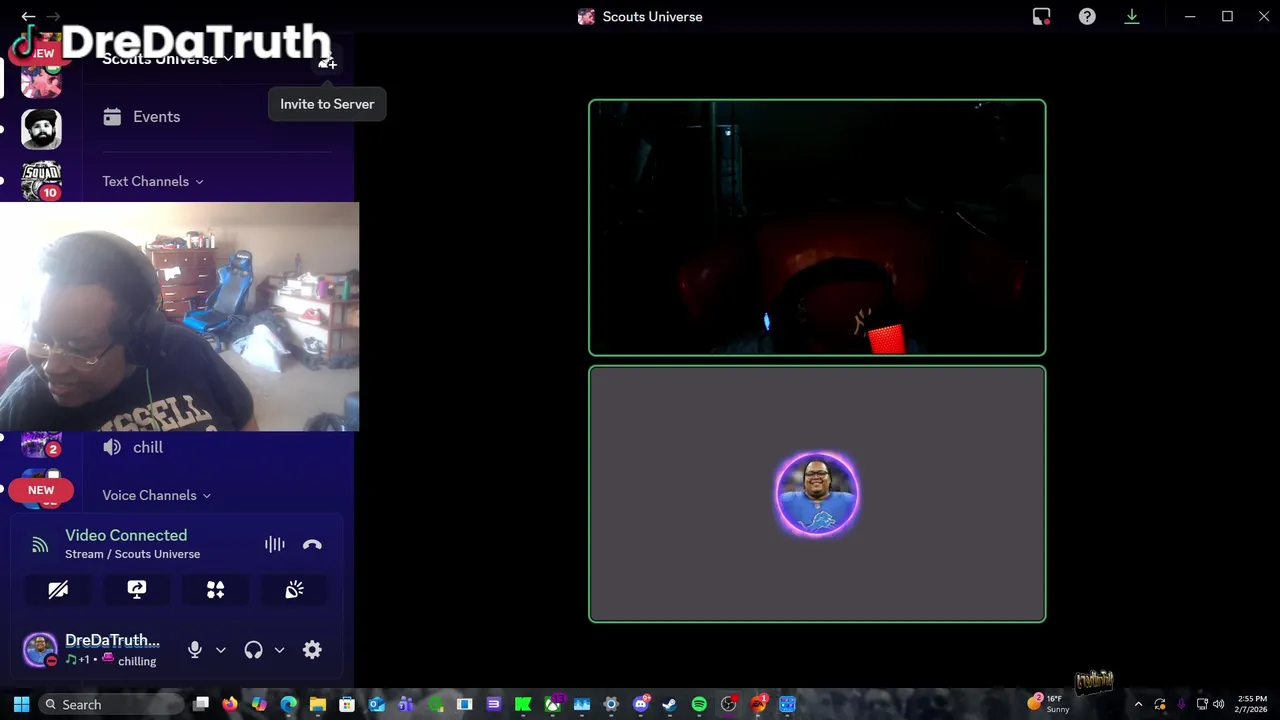Screen dimensions: 1280x720
Task: Open the Discord inbox icon
Action: coord(1041,16)
